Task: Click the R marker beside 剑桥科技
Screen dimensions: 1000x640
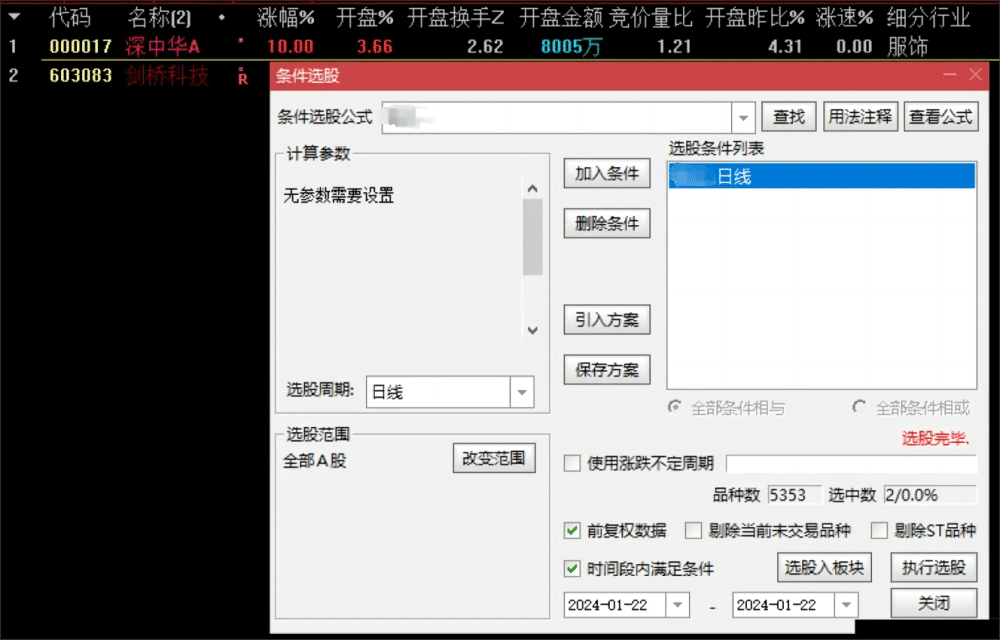Action: (242, 77)
